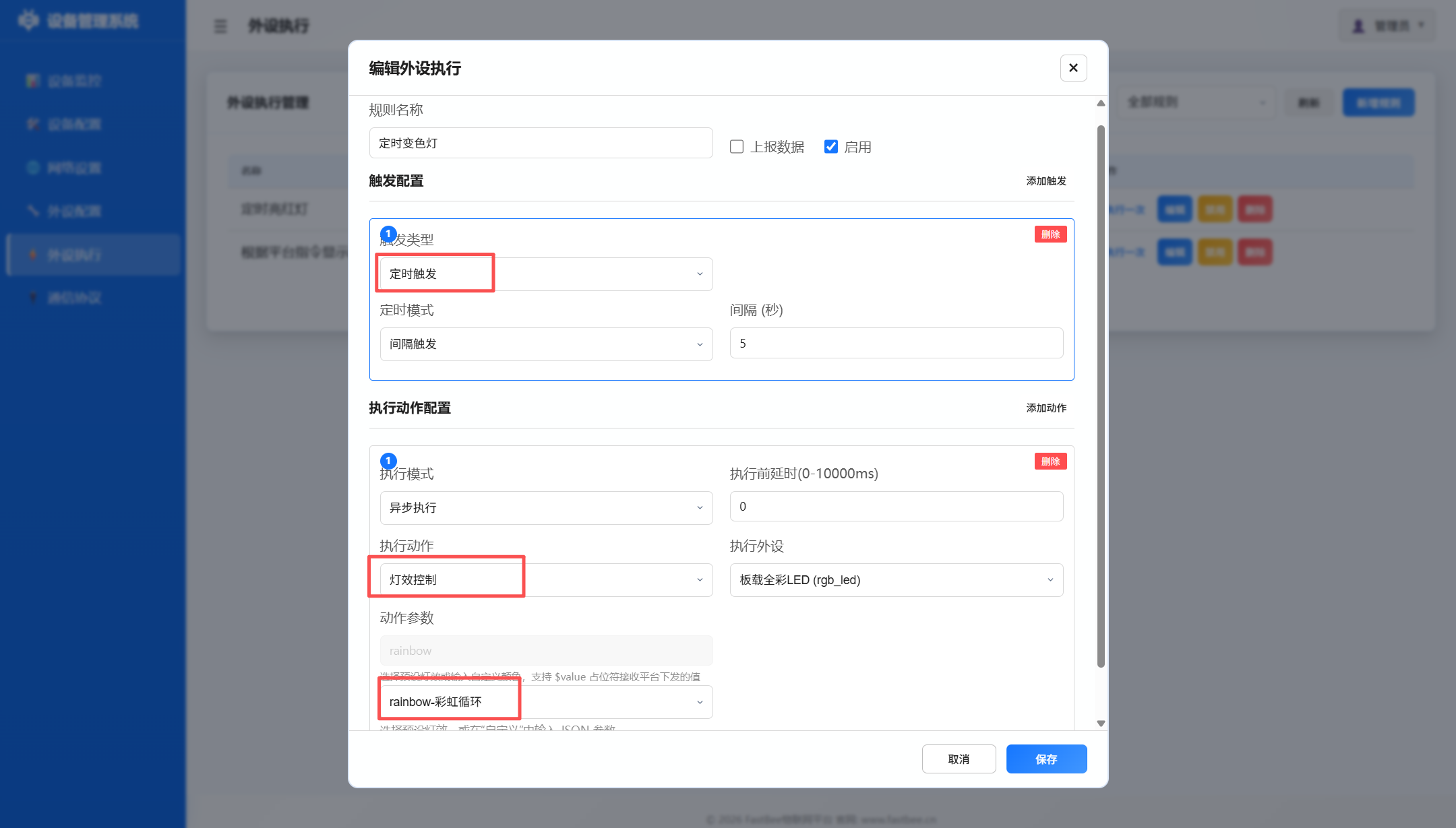
Task: Click the fourth item in the left sidebar
Action: 93,212
